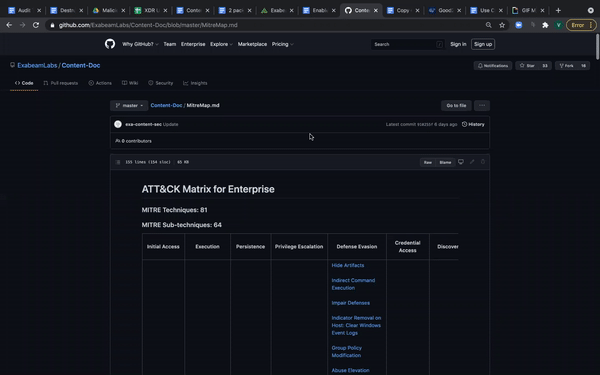Switch to the XDR browser tab

tap(151, 10)
